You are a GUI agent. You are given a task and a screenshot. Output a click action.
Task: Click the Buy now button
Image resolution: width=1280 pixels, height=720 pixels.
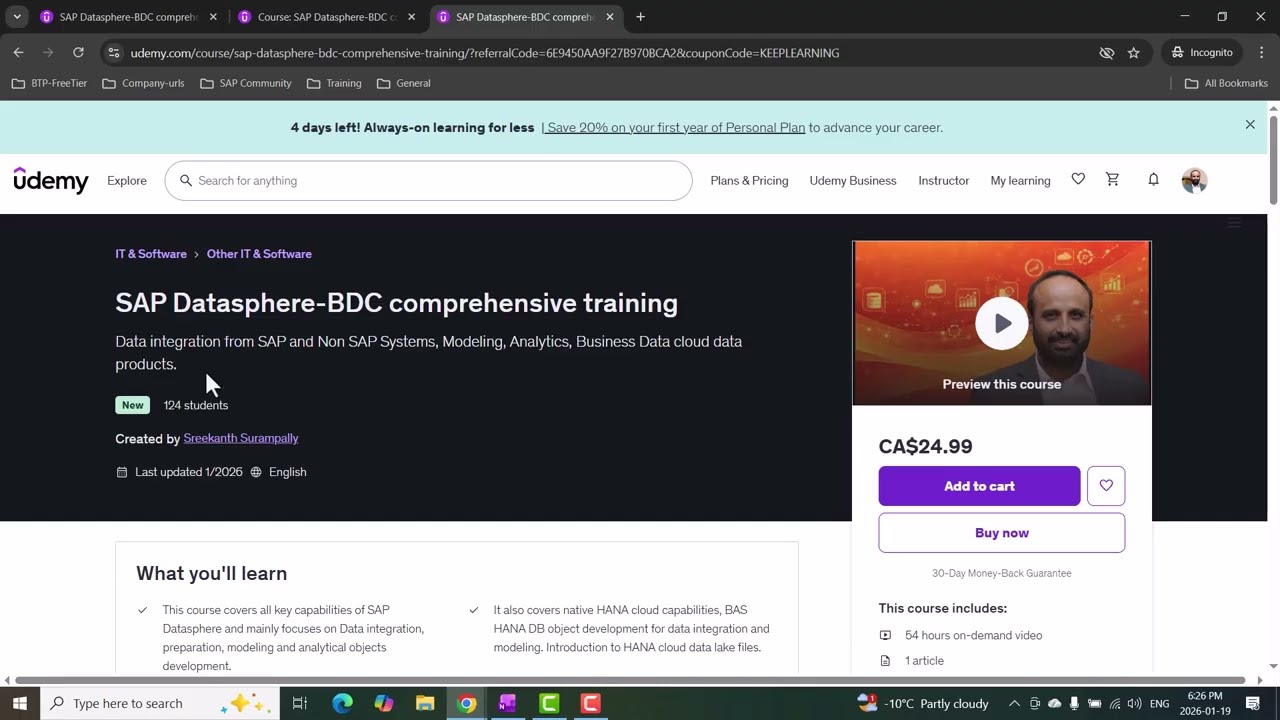point(1001,533)
